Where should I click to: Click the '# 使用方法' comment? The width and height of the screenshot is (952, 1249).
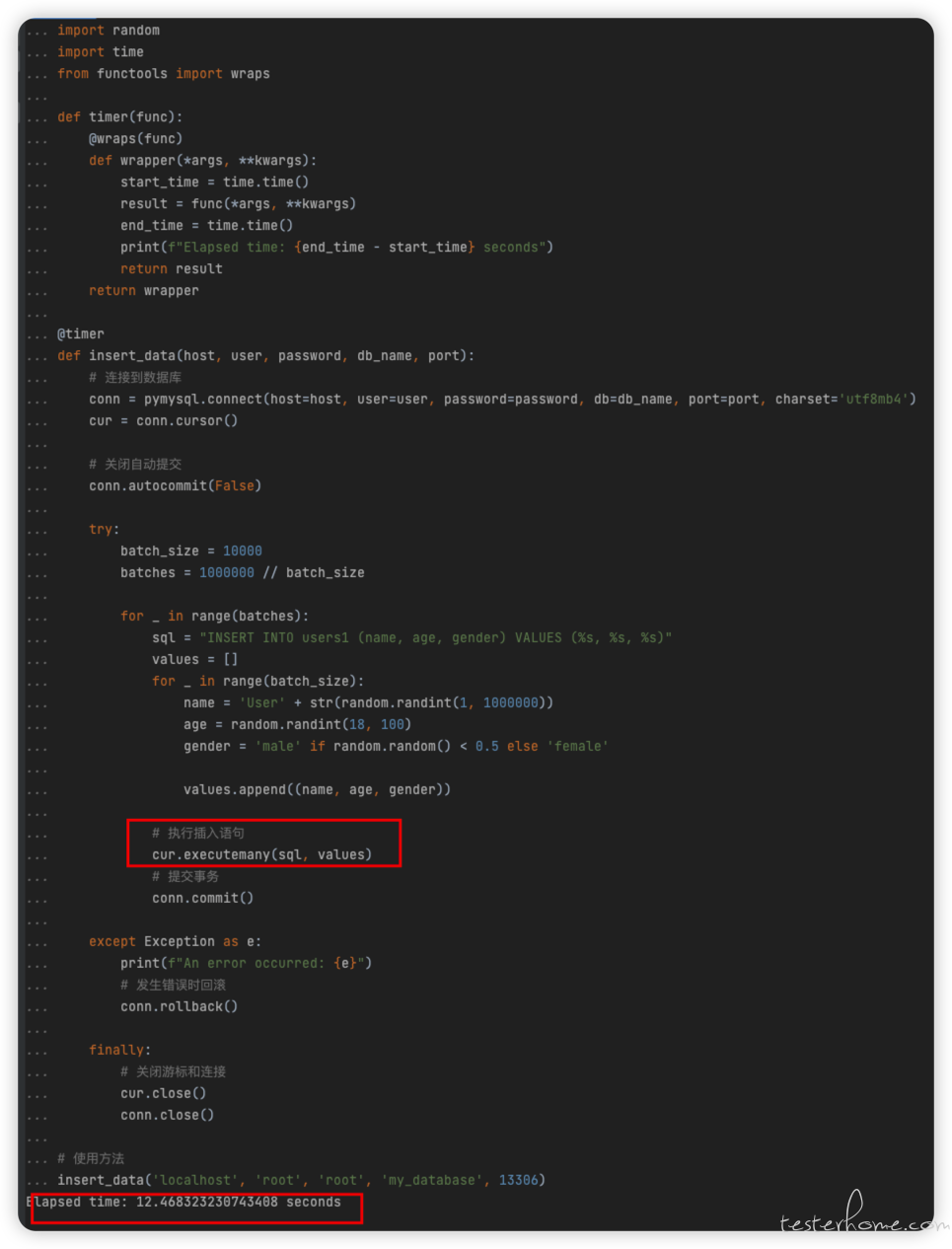tap(91, 1159)
